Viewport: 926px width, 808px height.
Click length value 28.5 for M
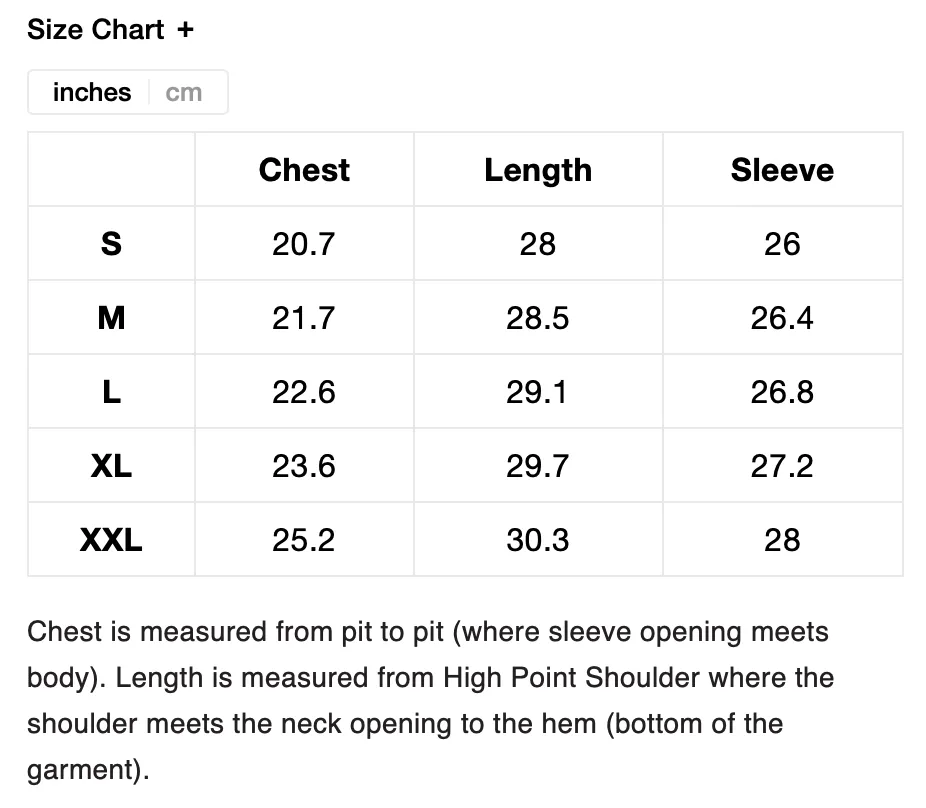537,318
